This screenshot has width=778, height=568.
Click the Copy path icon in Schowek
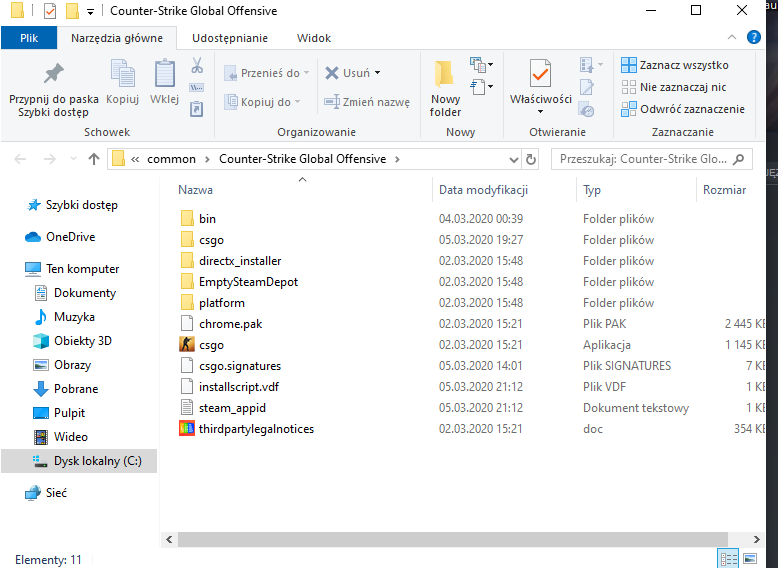(196, 88)
